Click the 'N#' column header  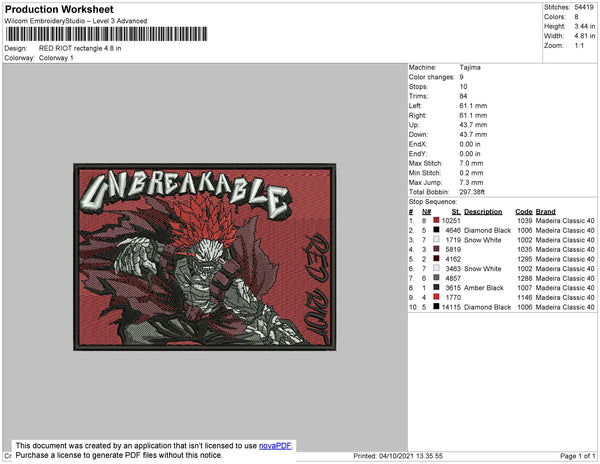pyautogui.click(x=426, y=212)
